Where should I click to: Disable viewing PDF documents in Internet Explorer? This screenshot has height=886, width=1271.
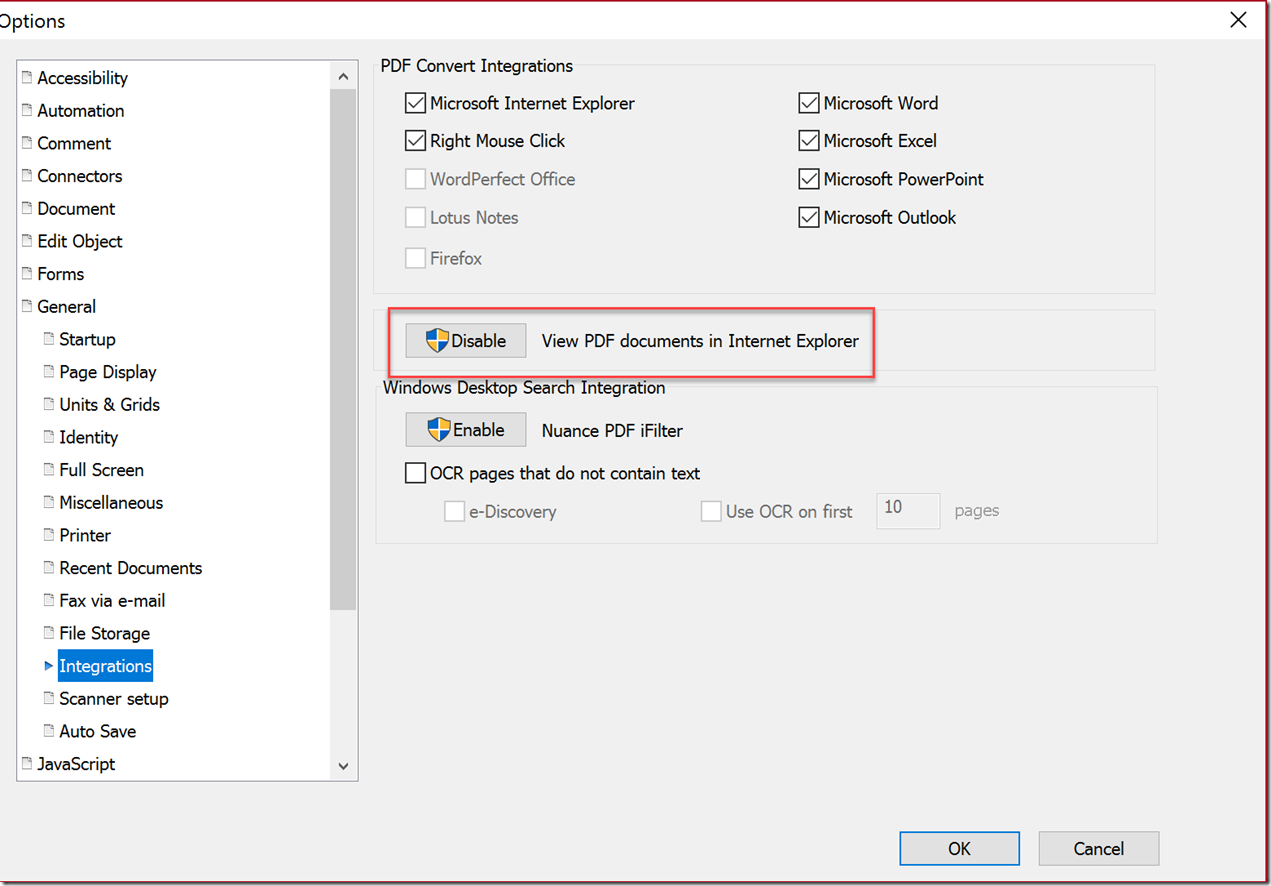click(x=466, y=341)
